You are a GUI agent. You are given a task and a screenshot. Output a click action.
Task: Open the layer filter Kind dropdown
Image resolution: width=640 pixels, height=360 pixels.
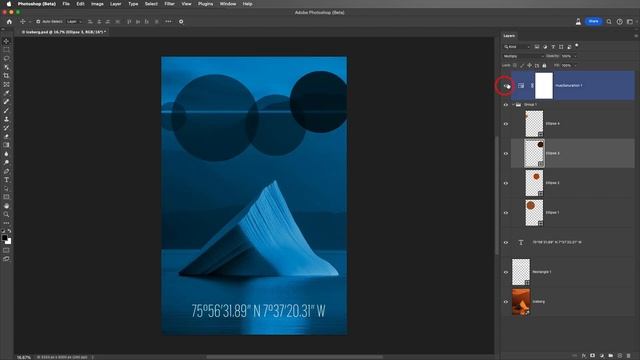(x=517, y=47)
